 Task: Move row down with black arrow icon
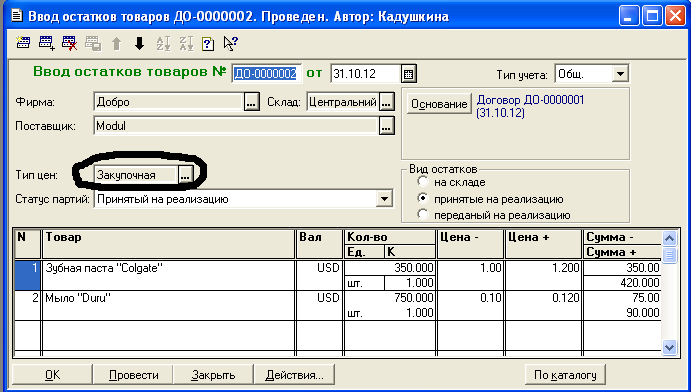click(140, 43)
